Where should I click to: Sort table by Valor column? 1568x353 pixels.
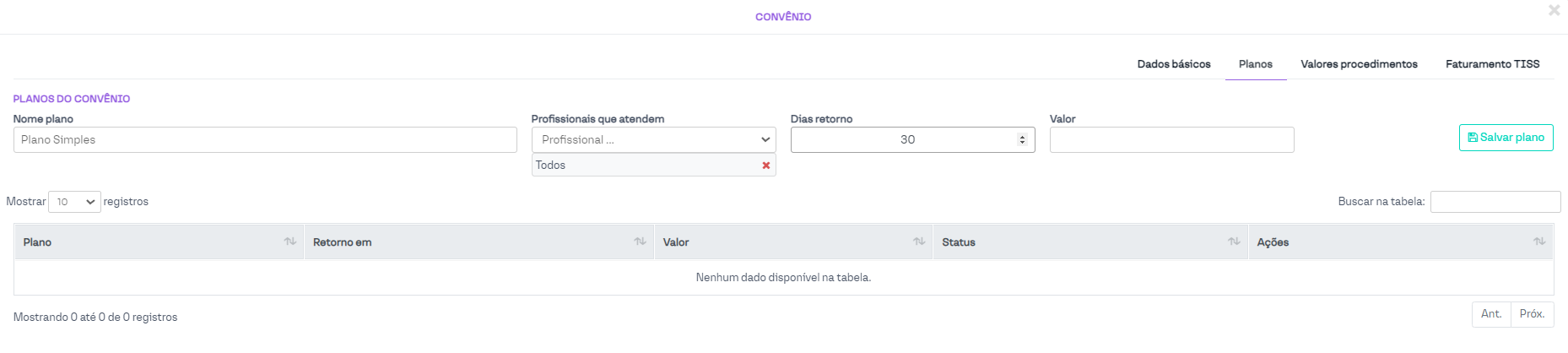click(x=792, y=242)
